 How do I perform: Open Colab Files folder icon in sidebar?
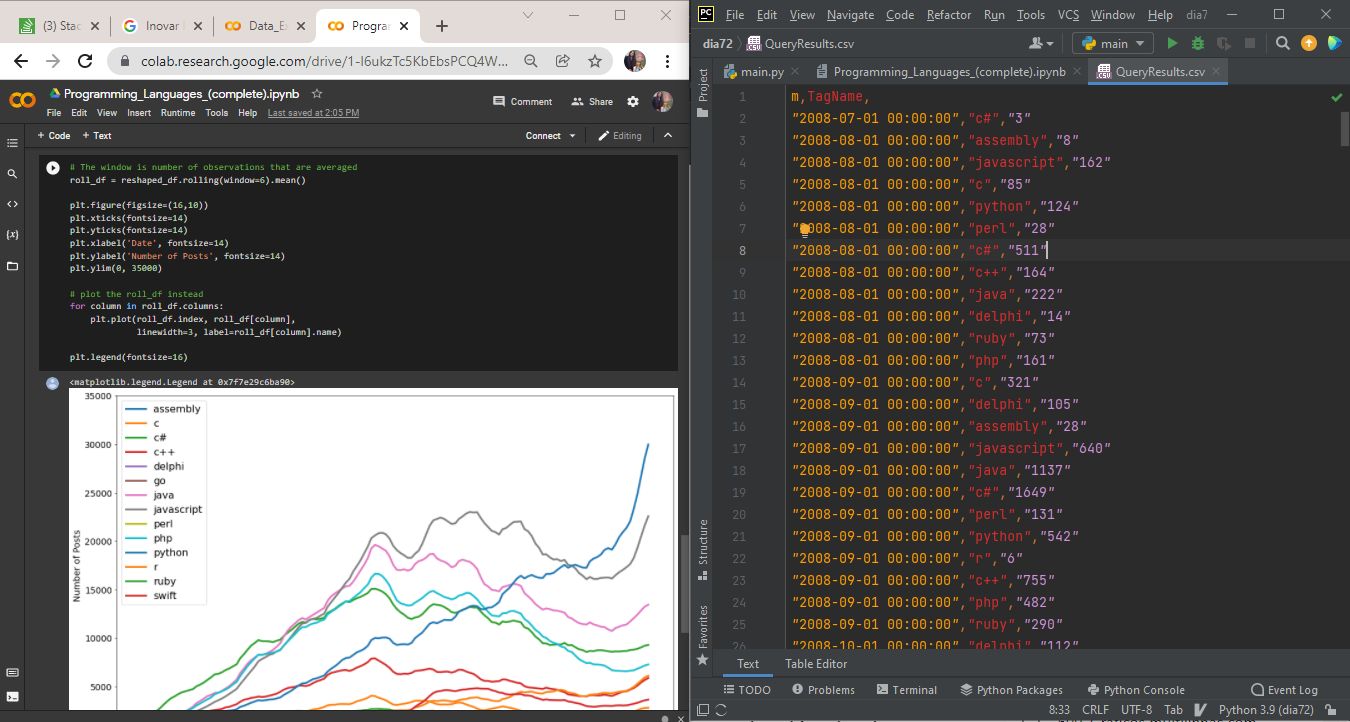pyautogui.click(x=13, y=266)
